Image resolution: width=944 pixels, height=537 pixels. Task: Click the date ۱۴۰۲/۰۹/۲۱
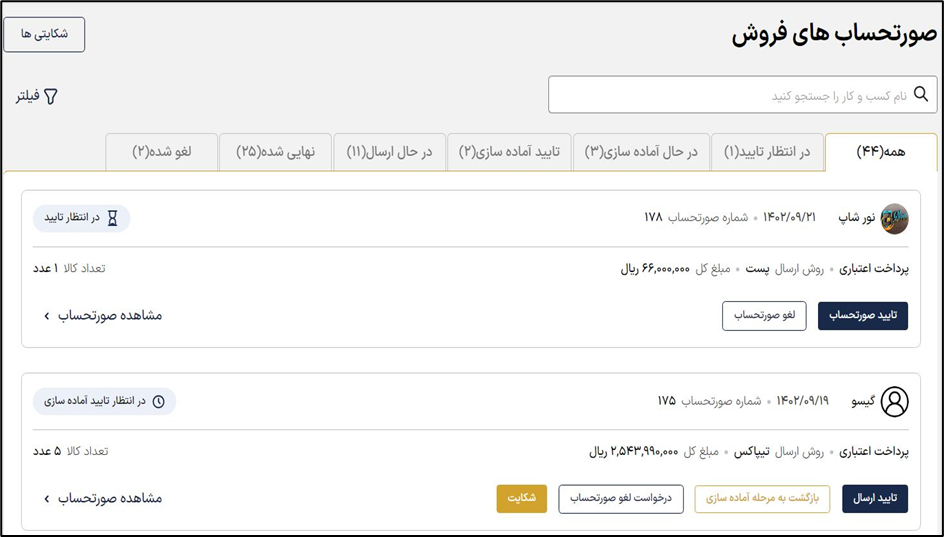[x=789, y=218]
